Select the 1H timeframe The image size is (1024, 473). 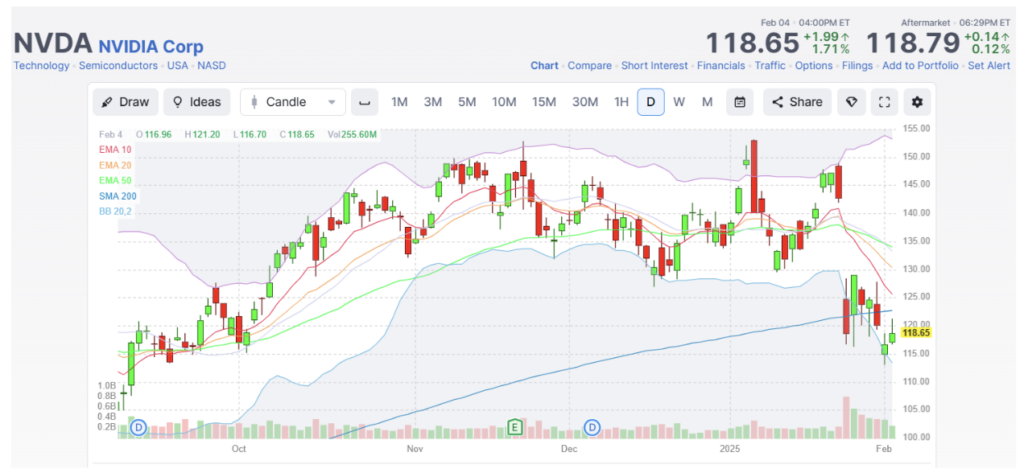[621, 102]
